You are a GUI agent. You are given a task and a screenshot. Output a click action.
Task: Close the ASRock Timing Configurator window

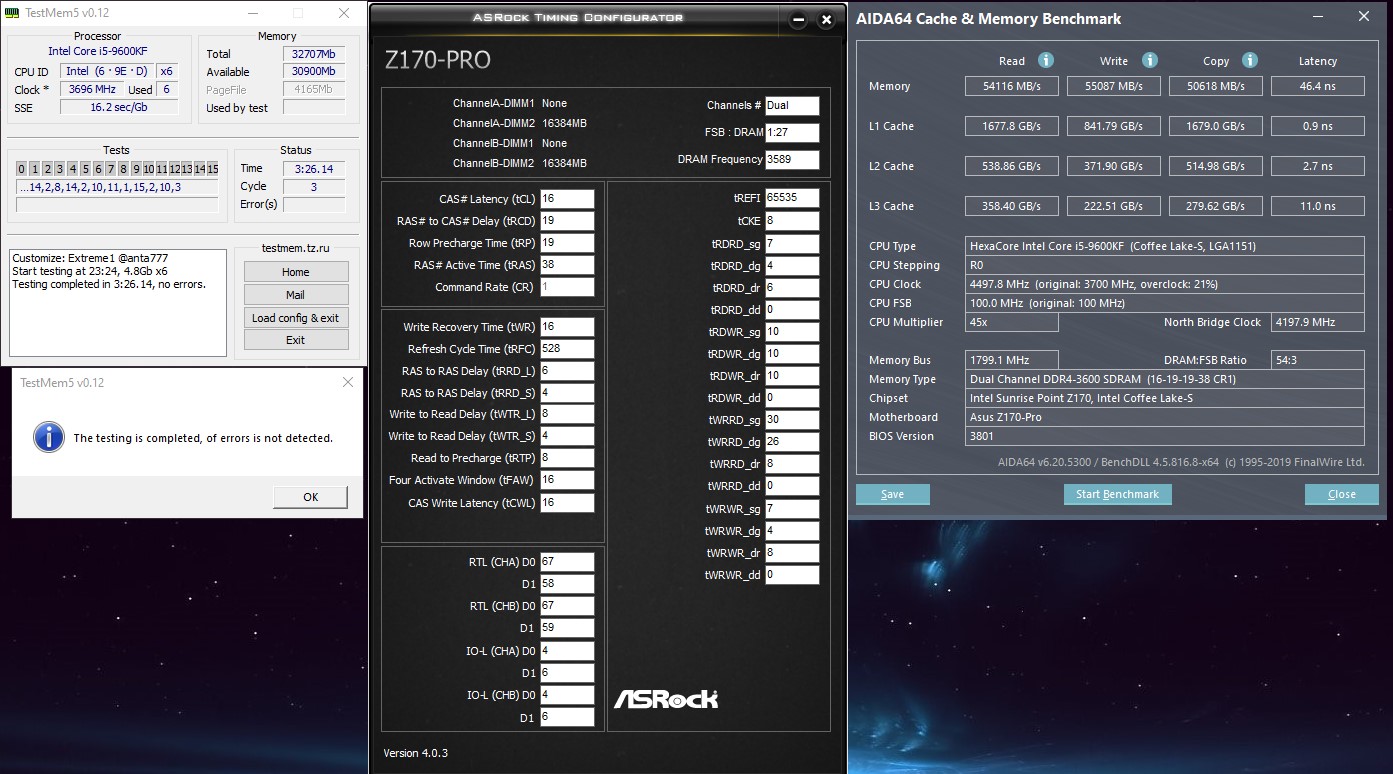coord(826,20)
